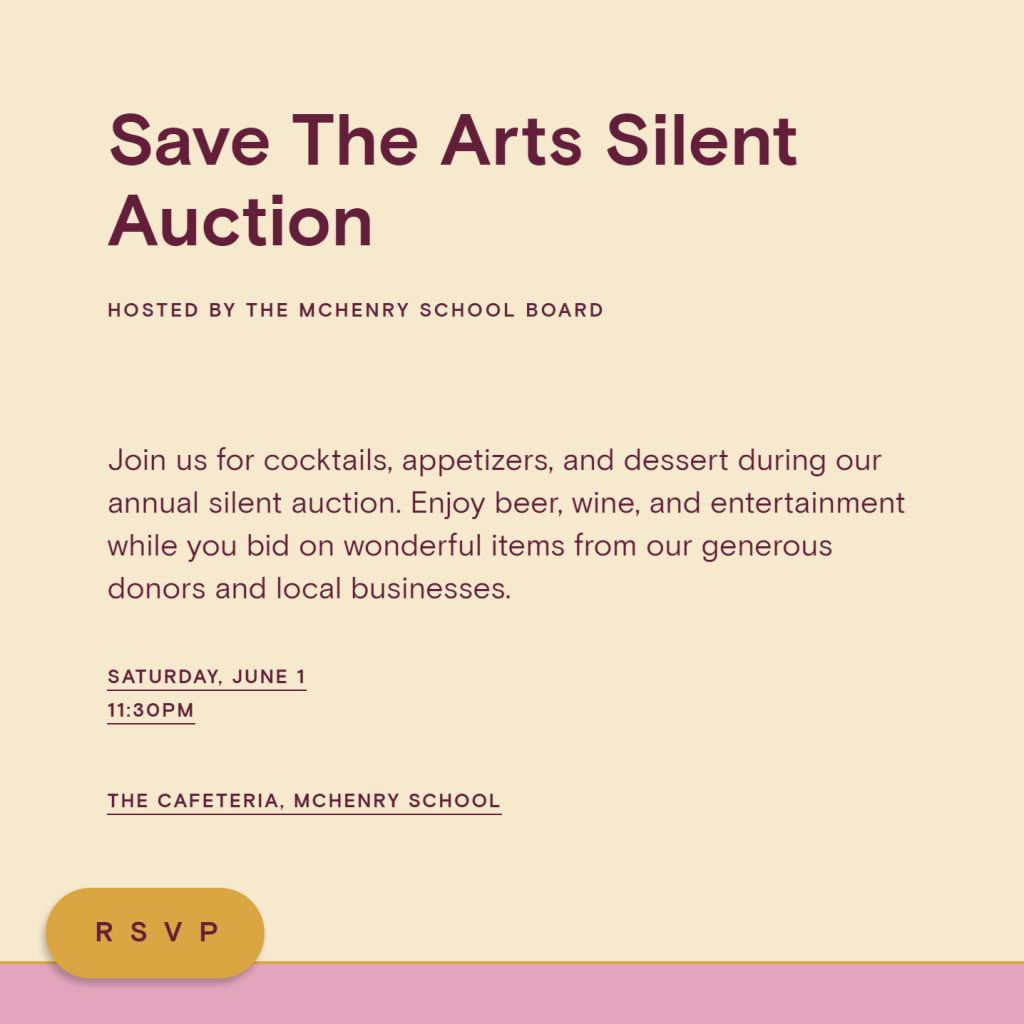Image resolution: width=1024 pixels, height=1024 pixels.
Task: Click the pink footer band
Action: point(640,994)
